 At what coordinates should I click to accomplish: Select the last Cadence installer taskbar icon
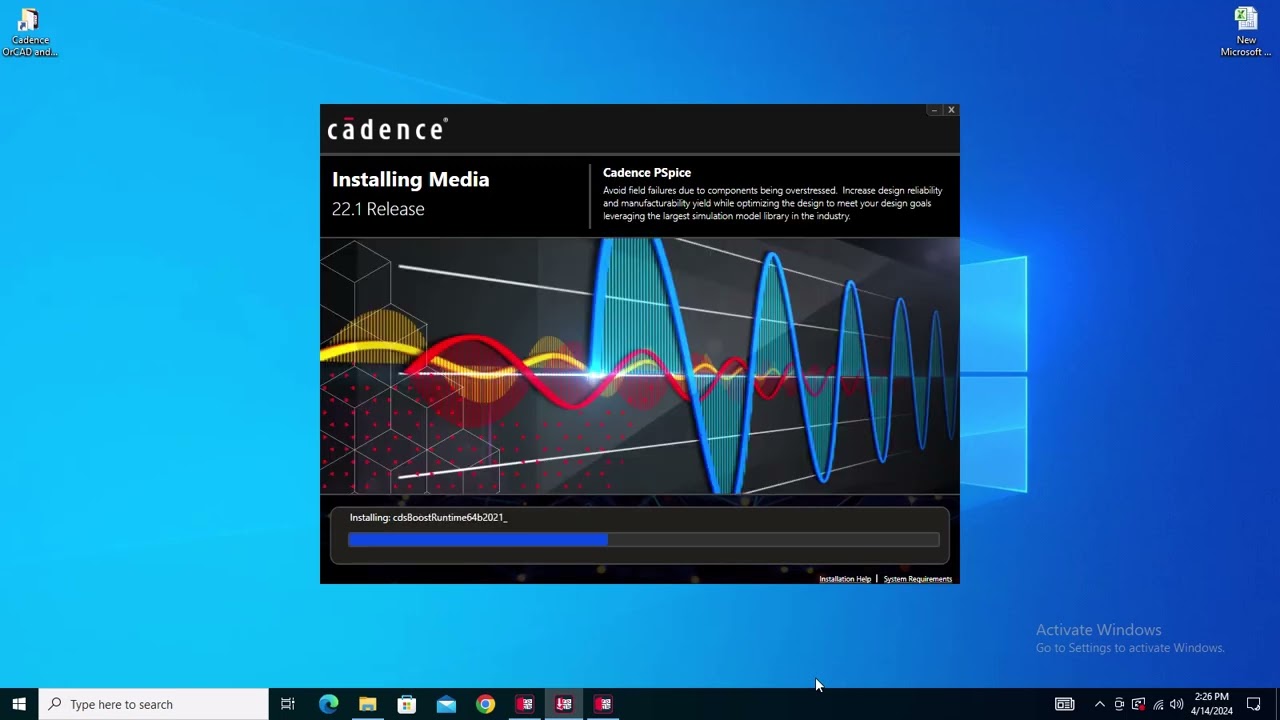(603, 704)
